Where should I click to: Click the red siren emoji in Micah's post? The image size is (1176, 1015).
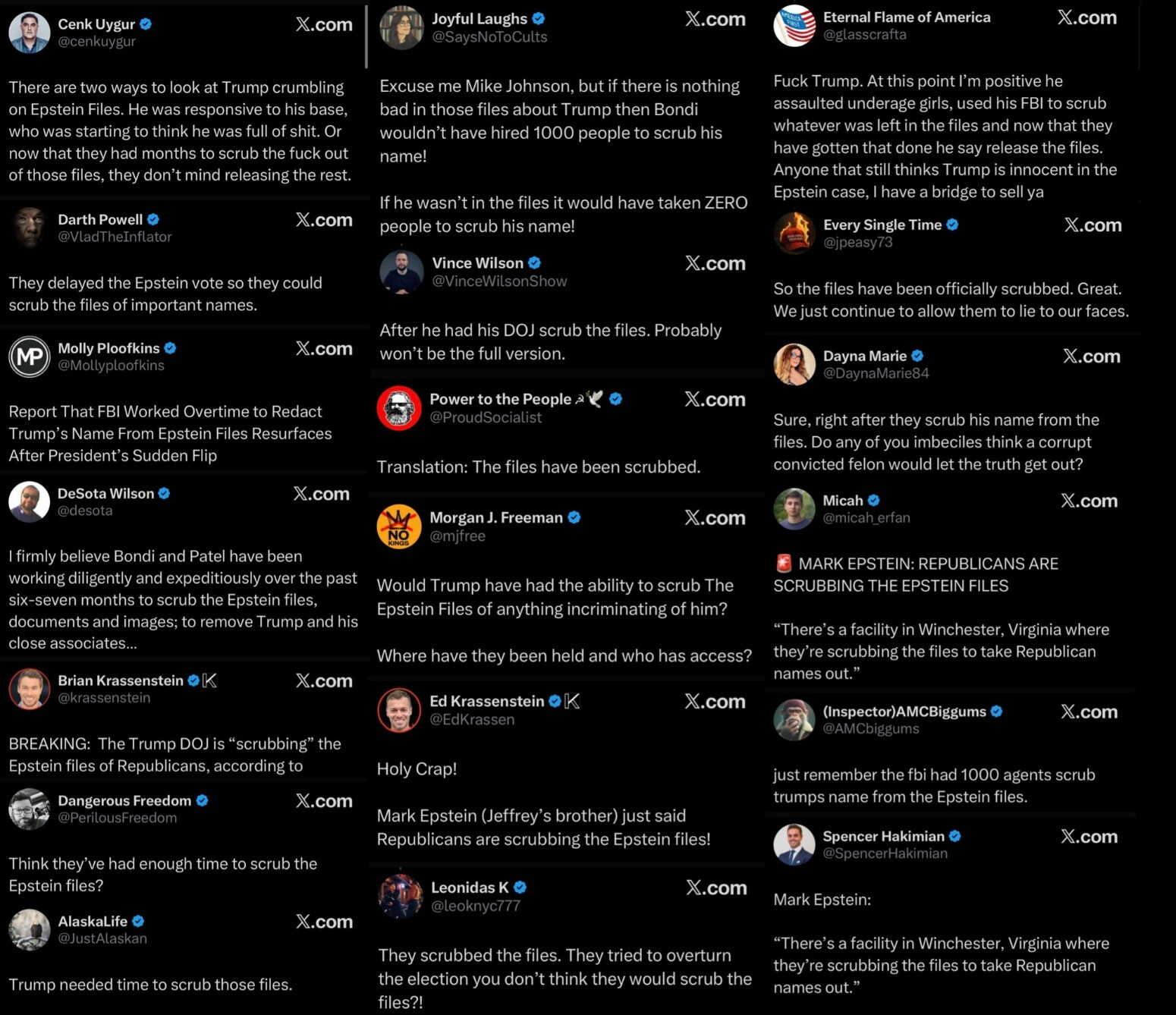(x=784, y=563)
